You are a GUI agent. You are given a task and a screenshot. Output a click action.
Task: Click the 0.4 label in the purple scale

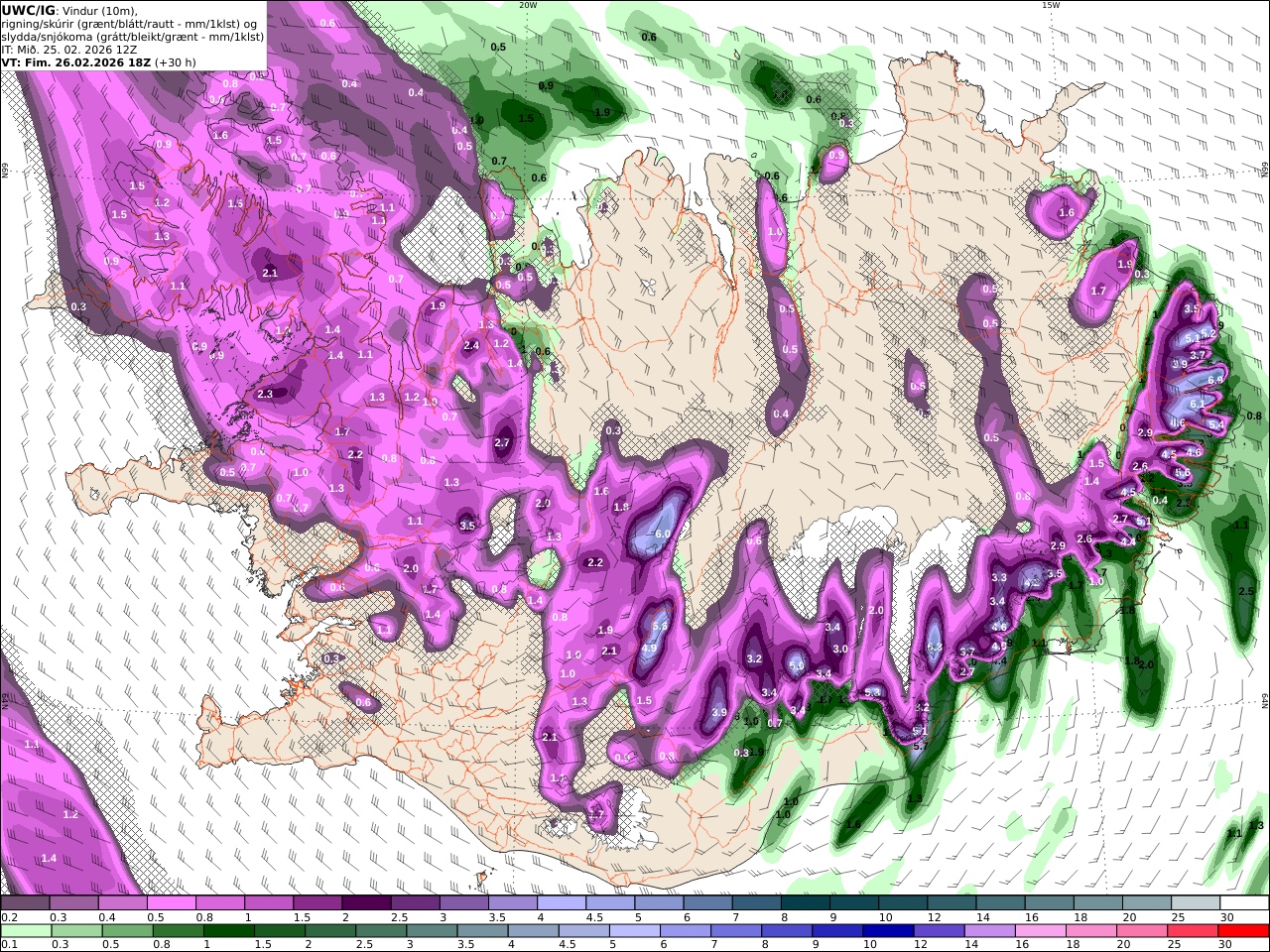[x=106, y=918]
